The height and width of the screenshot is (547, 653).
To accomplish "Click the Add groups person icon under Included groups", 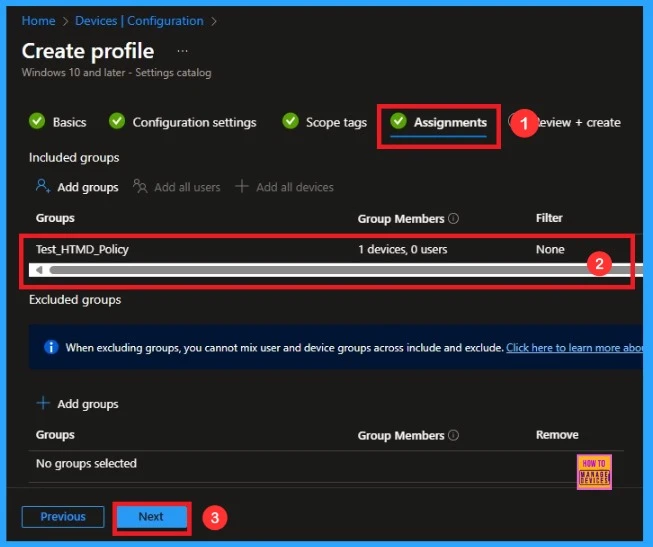I will 43,187.
